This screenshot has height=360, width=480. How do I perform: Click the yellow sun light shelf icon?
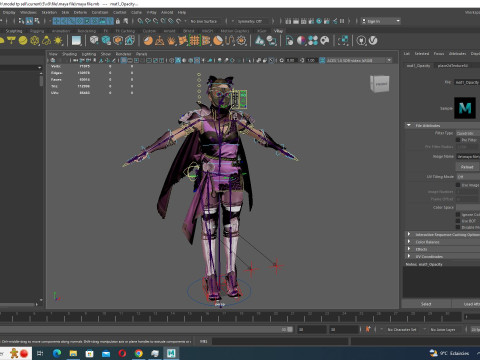point(58,41)
